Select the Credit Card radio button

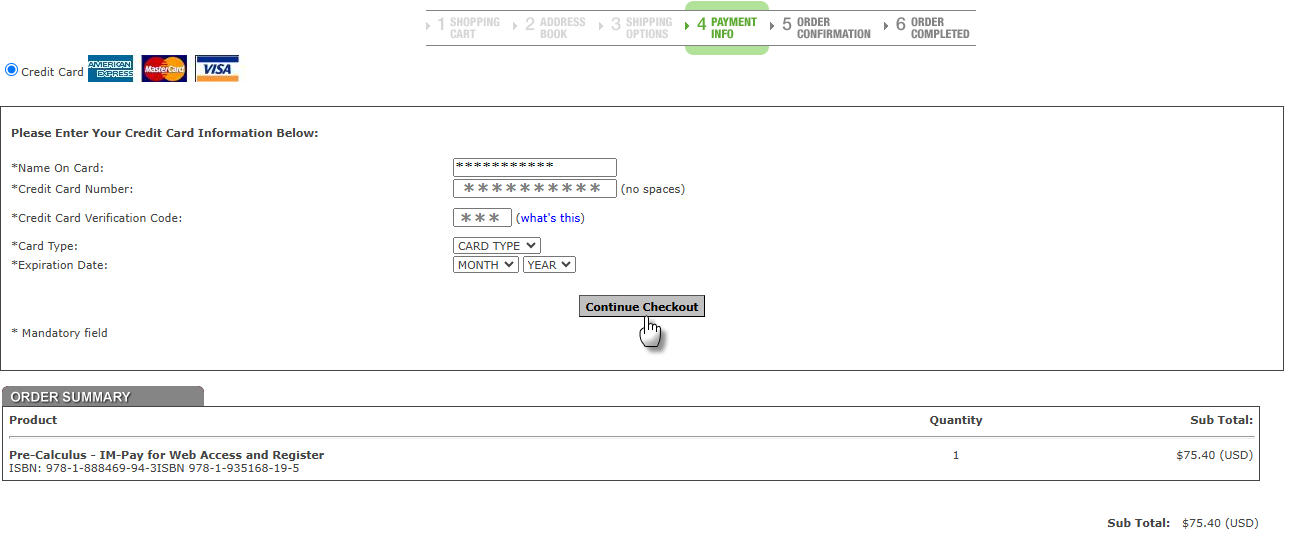click(12, 70)
